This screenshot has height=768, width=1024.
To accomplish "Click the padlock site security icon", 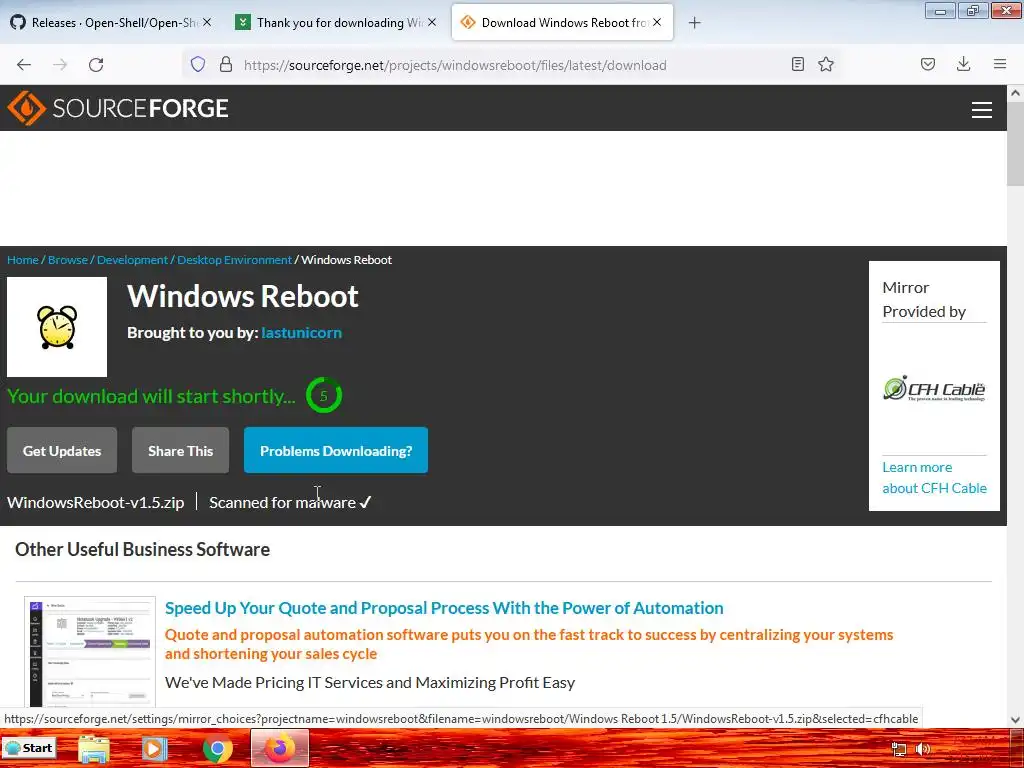I will 226,64.
